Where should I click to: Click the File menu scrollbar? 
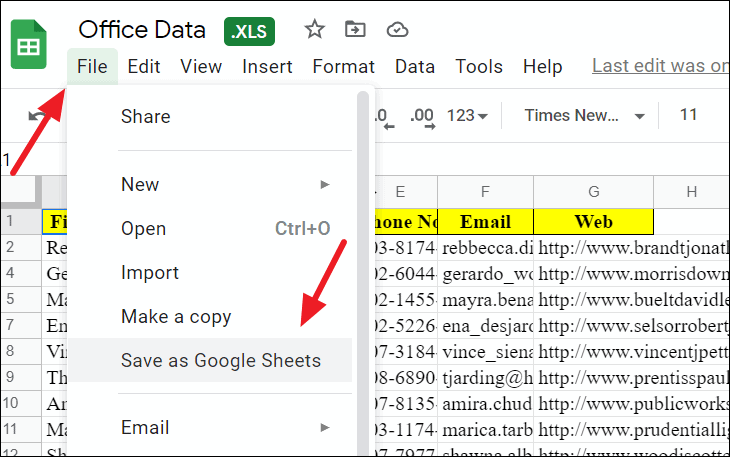[x=363, y=272]
